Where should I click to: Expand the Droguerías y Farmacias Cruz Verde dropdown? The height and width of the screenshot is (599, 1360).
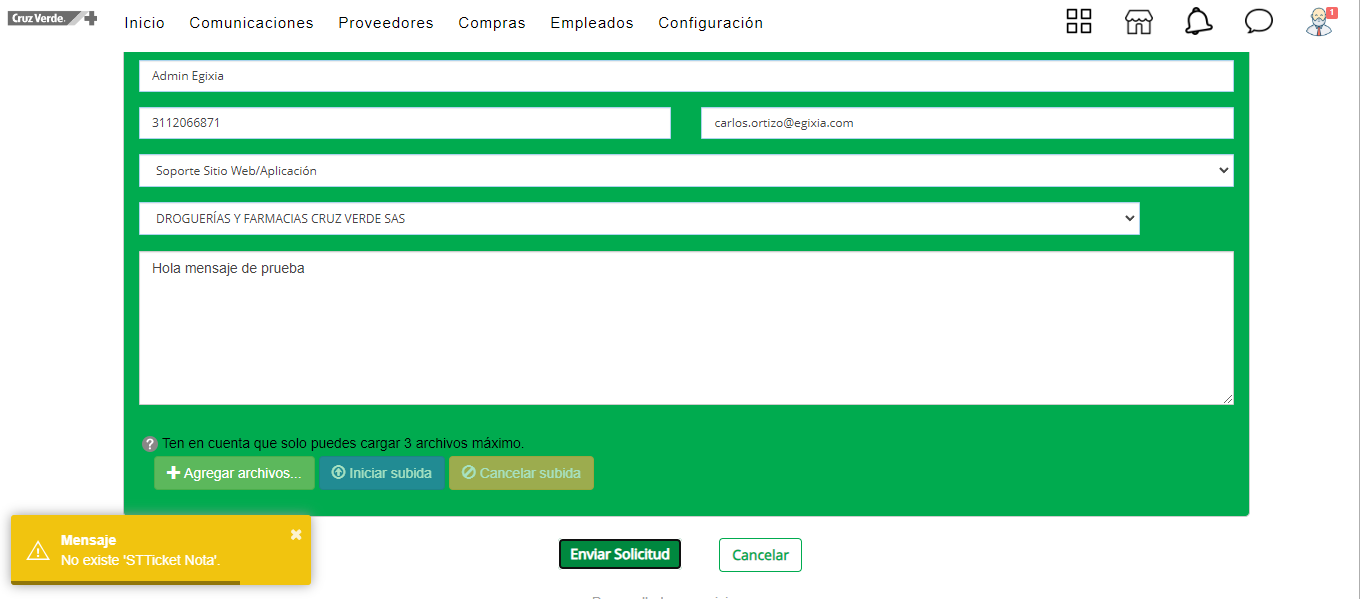point(638,218)
